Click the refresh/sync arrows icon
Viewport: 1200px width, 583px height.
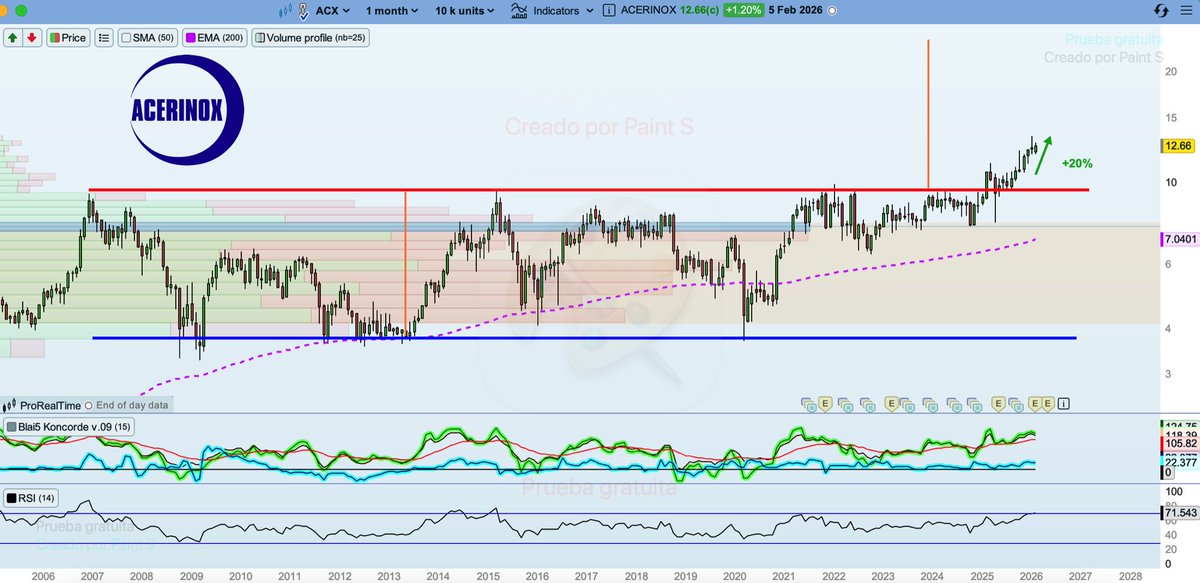pos(1161,11)
